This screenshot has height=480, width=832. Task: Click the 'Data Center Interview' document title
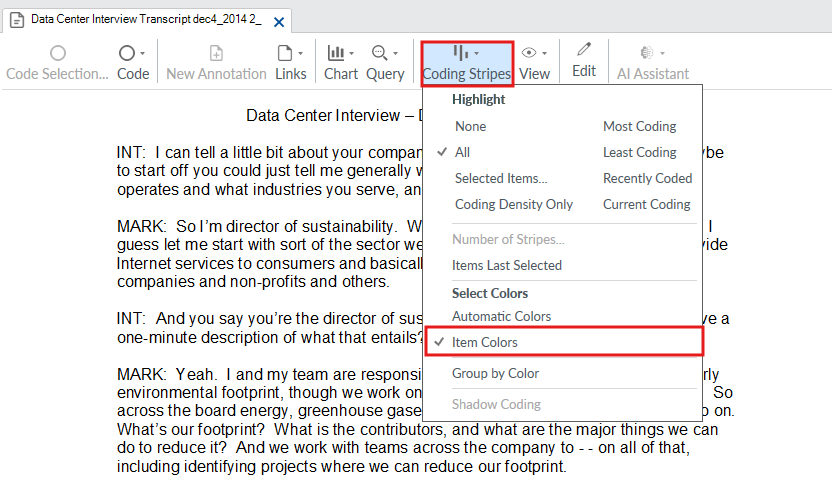323,116
